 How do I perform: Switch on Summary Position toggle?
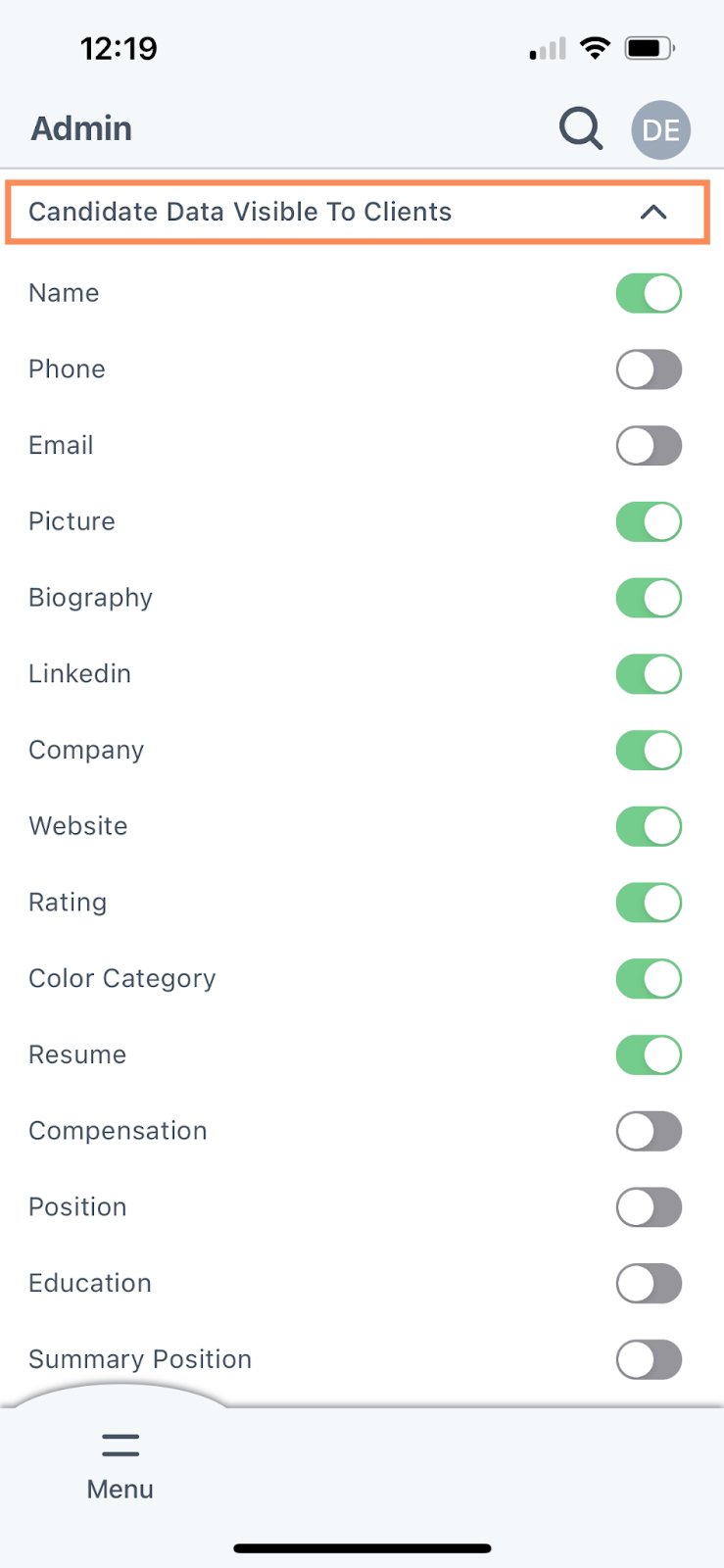pos(649,1359)
